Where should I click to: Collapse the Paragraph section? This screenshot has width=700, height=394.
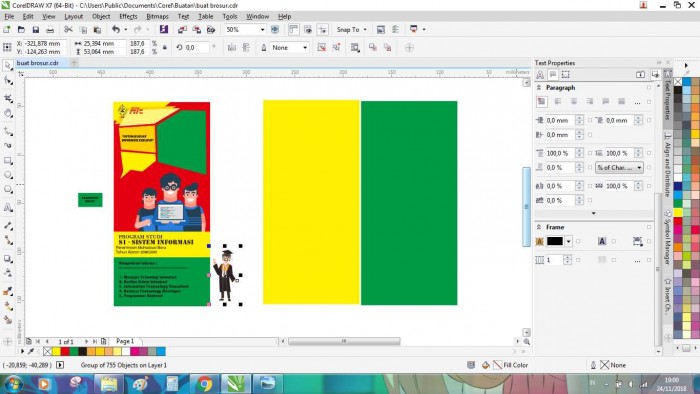pos(539,88)
